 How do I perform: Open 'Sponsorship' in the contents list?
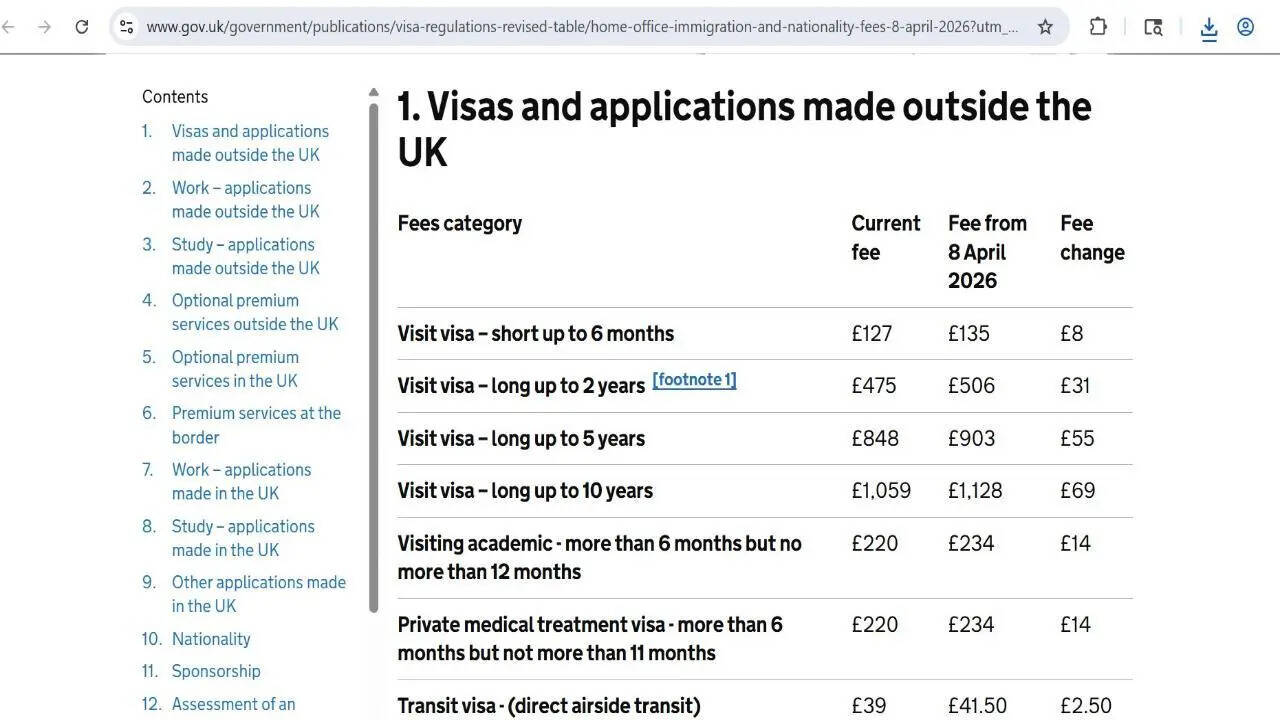click(x=216, y=671)
